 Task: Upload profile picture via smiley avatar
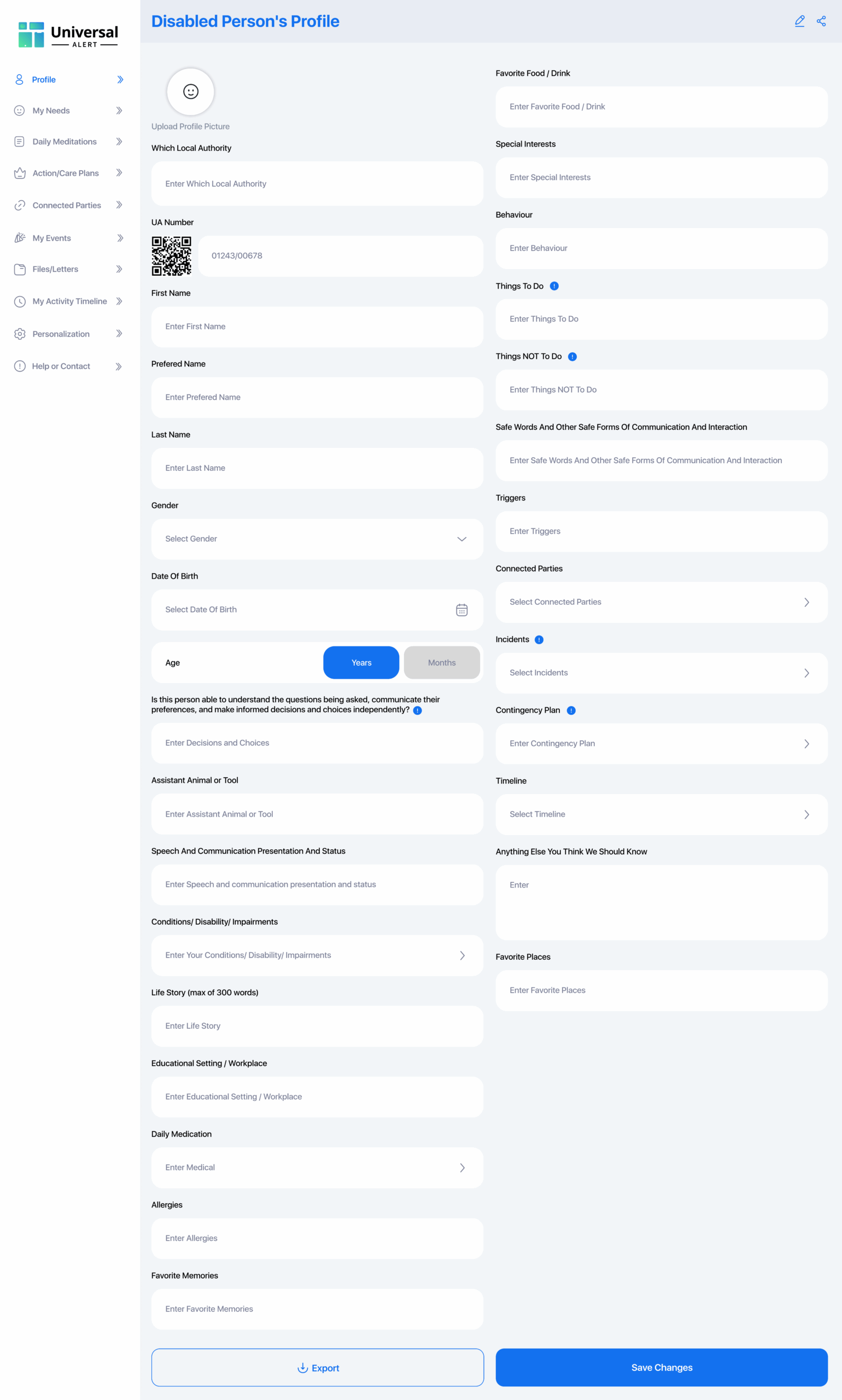pyautogui.click(x=191, y=91)
